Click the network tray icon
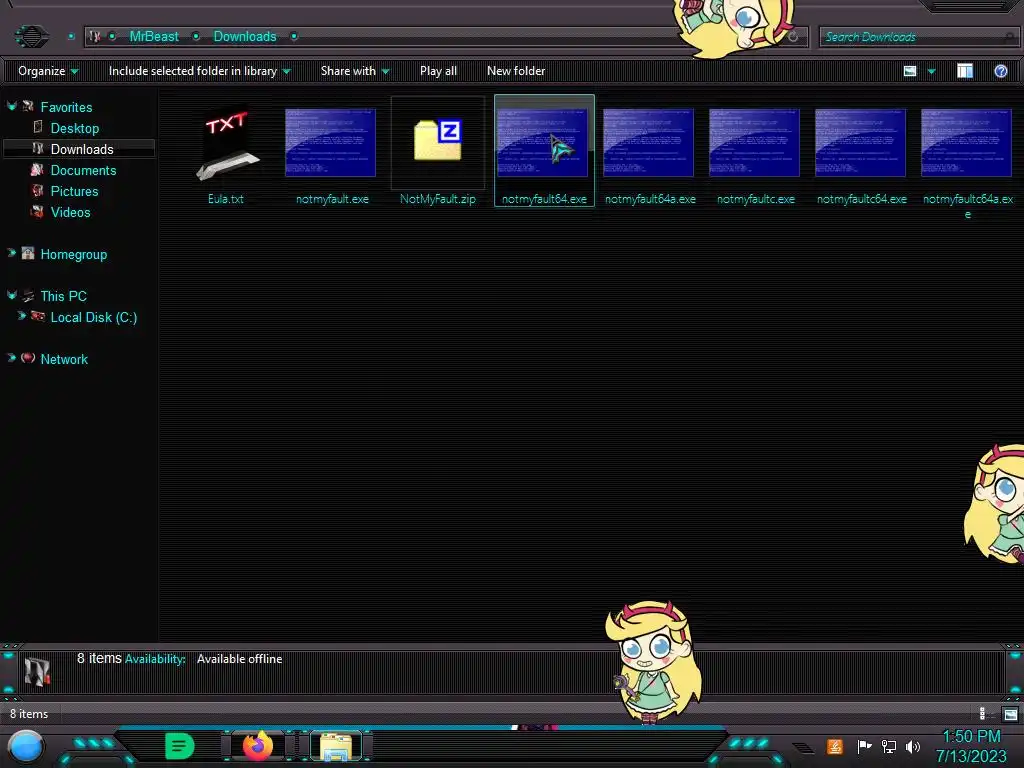Screen dimensions: 1024x768 [888, 746]
